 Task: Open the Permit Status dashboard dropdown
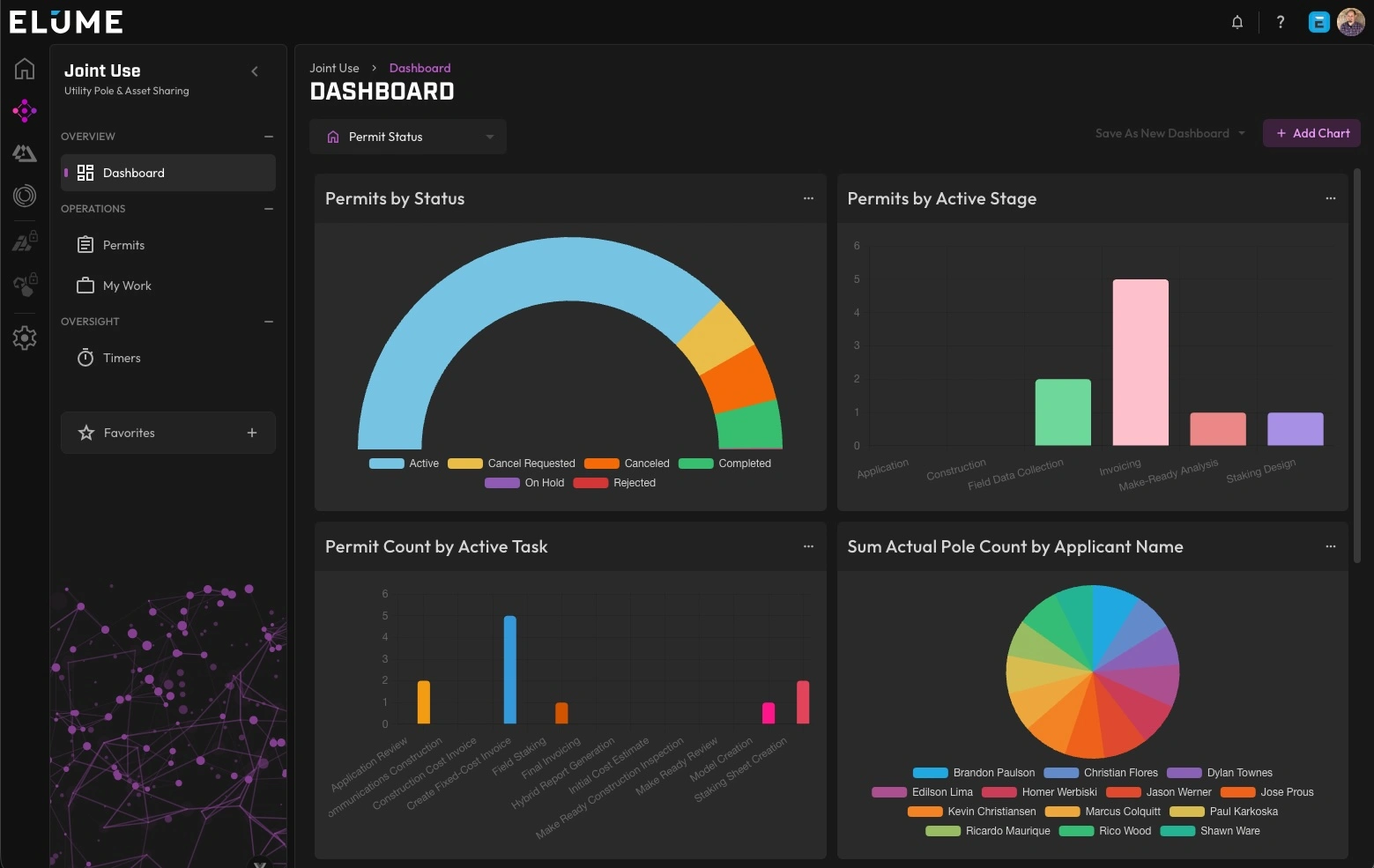pyautogui.click(x=408, y=137)
